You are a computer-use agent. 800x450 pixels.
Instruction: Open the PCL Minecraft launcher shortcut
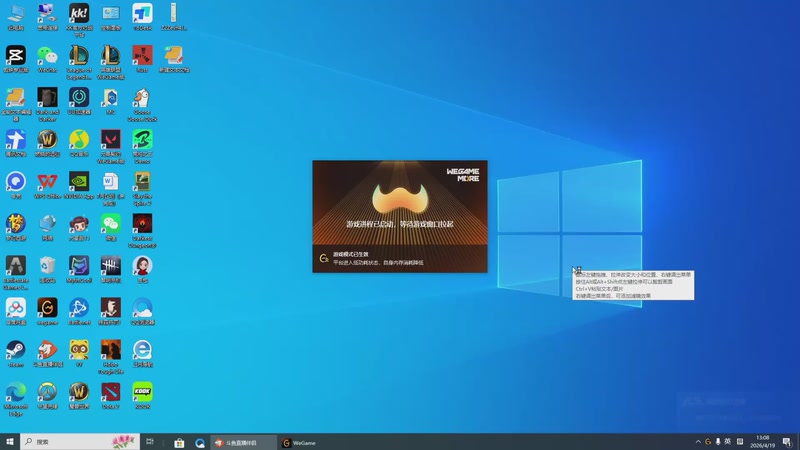111,101
